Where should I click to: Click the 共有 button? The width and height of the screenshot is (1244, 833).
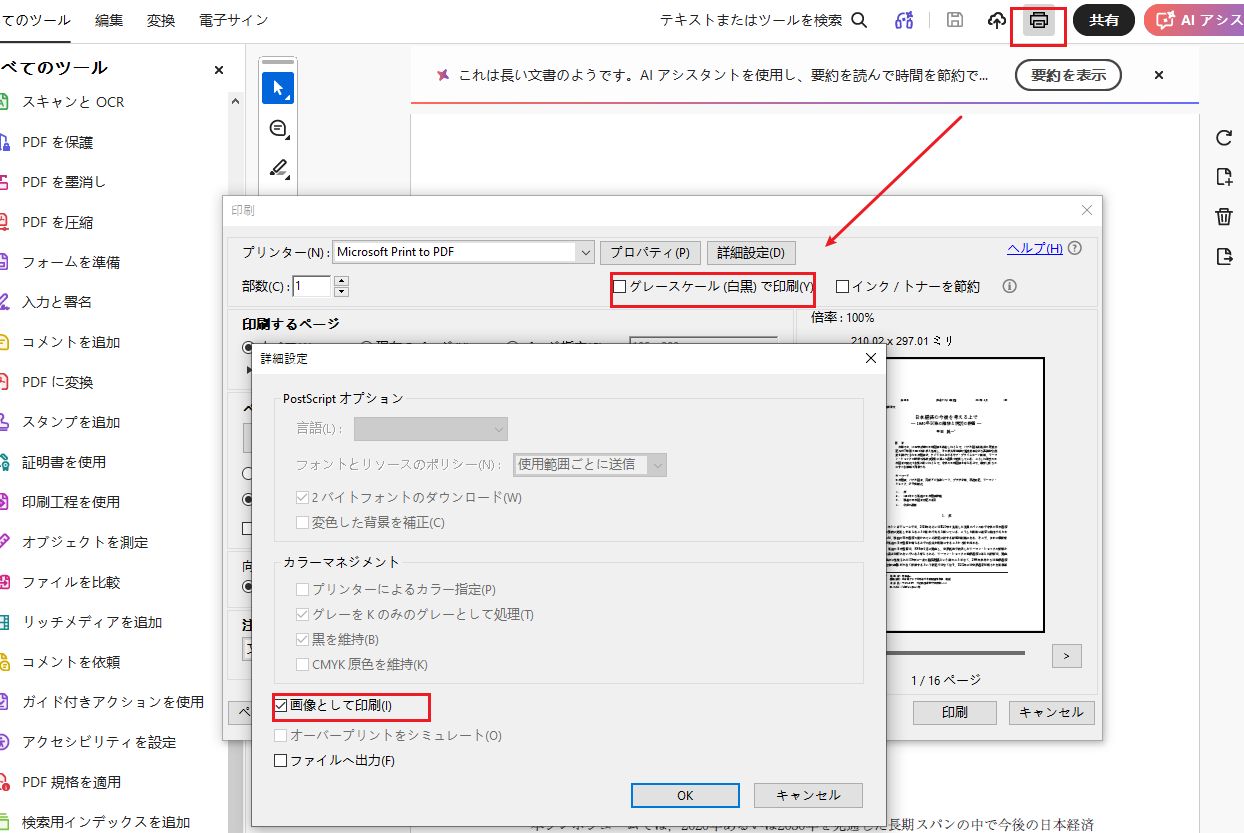(x=1104, y=20)
